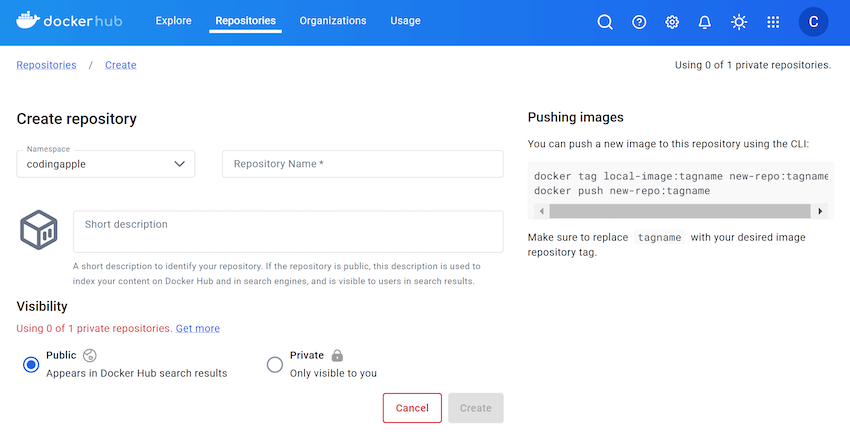Open the Organizations tab
850x435 pixels.
click(x=333, y=21)
